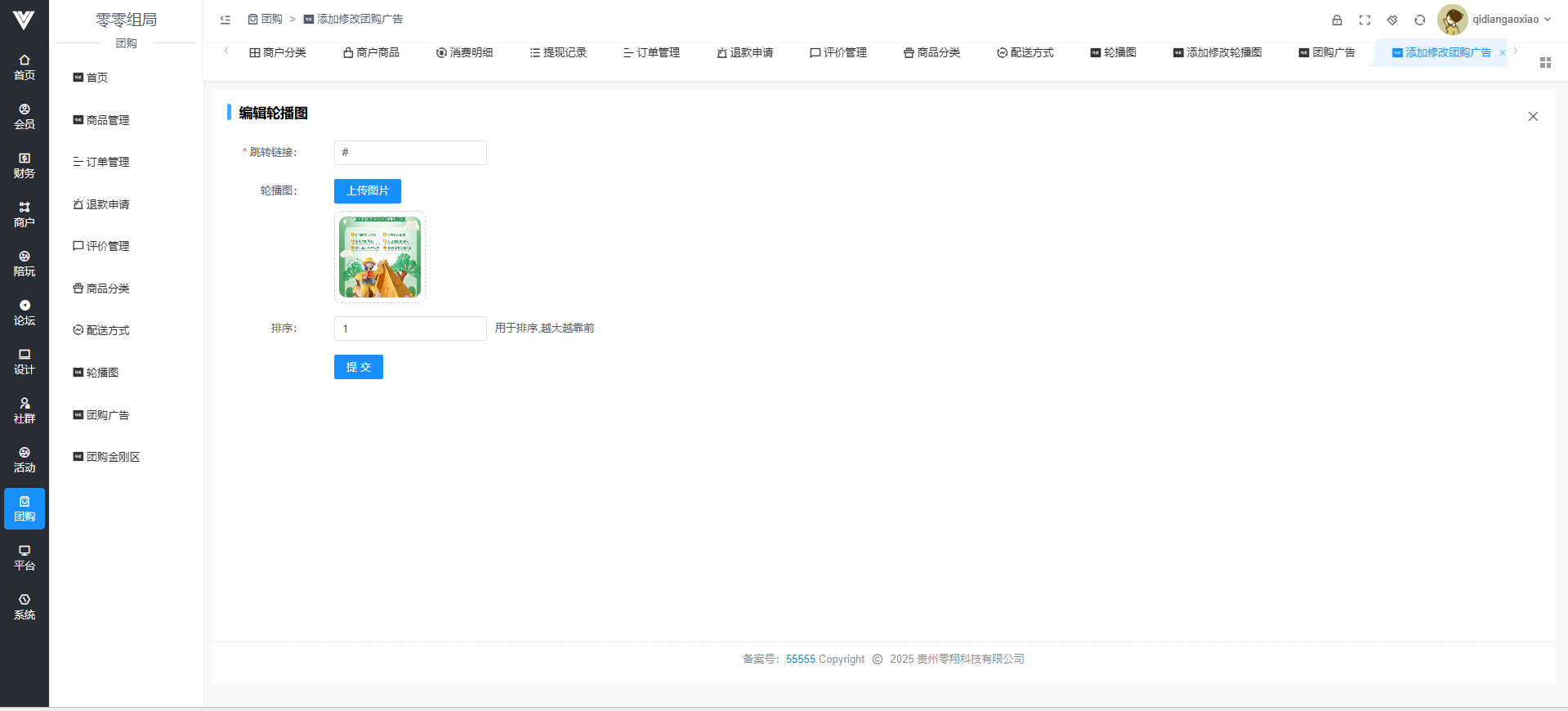Open the 论坛 section in left rail
This screenshot has height=711, width=1568.
click(x=25, y=312)
